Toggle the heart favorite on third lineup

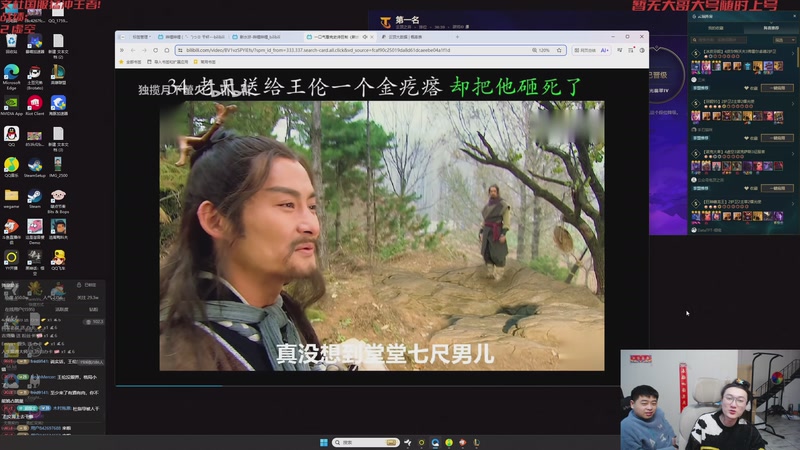[x=746, y=188]
